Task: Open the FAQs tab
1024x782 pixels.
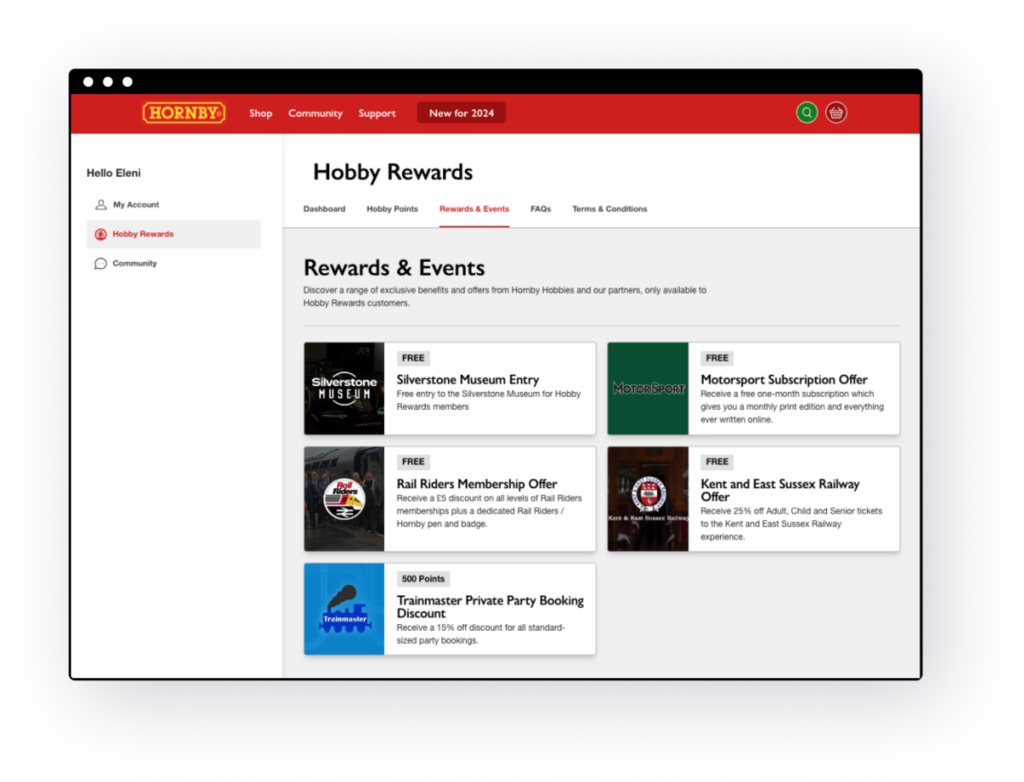Action: 541,209
